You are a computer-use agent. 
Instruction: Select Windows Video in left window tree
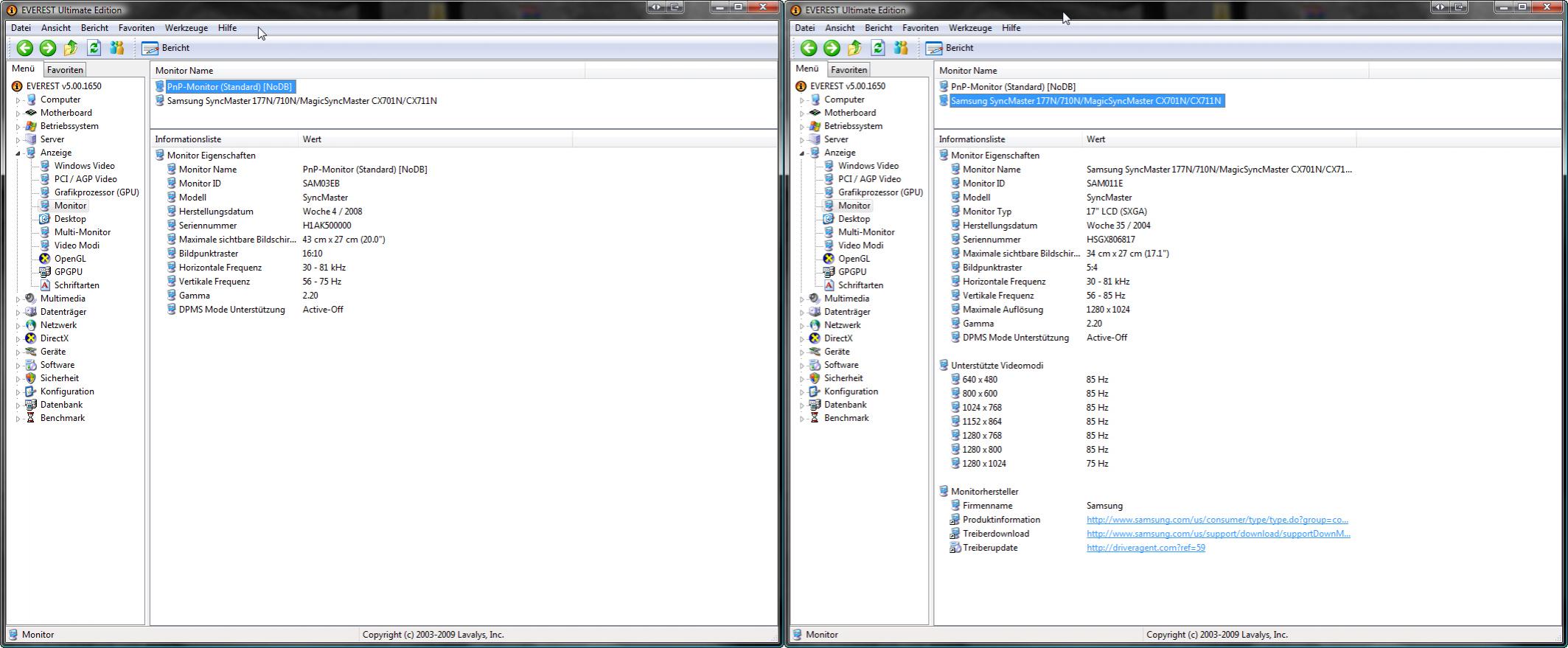(84, 166)
